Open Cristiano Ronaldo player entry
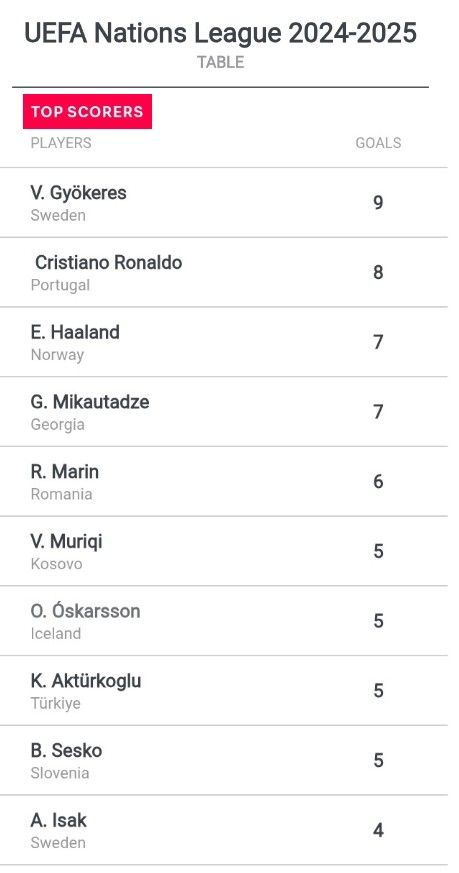 [223, 272]
